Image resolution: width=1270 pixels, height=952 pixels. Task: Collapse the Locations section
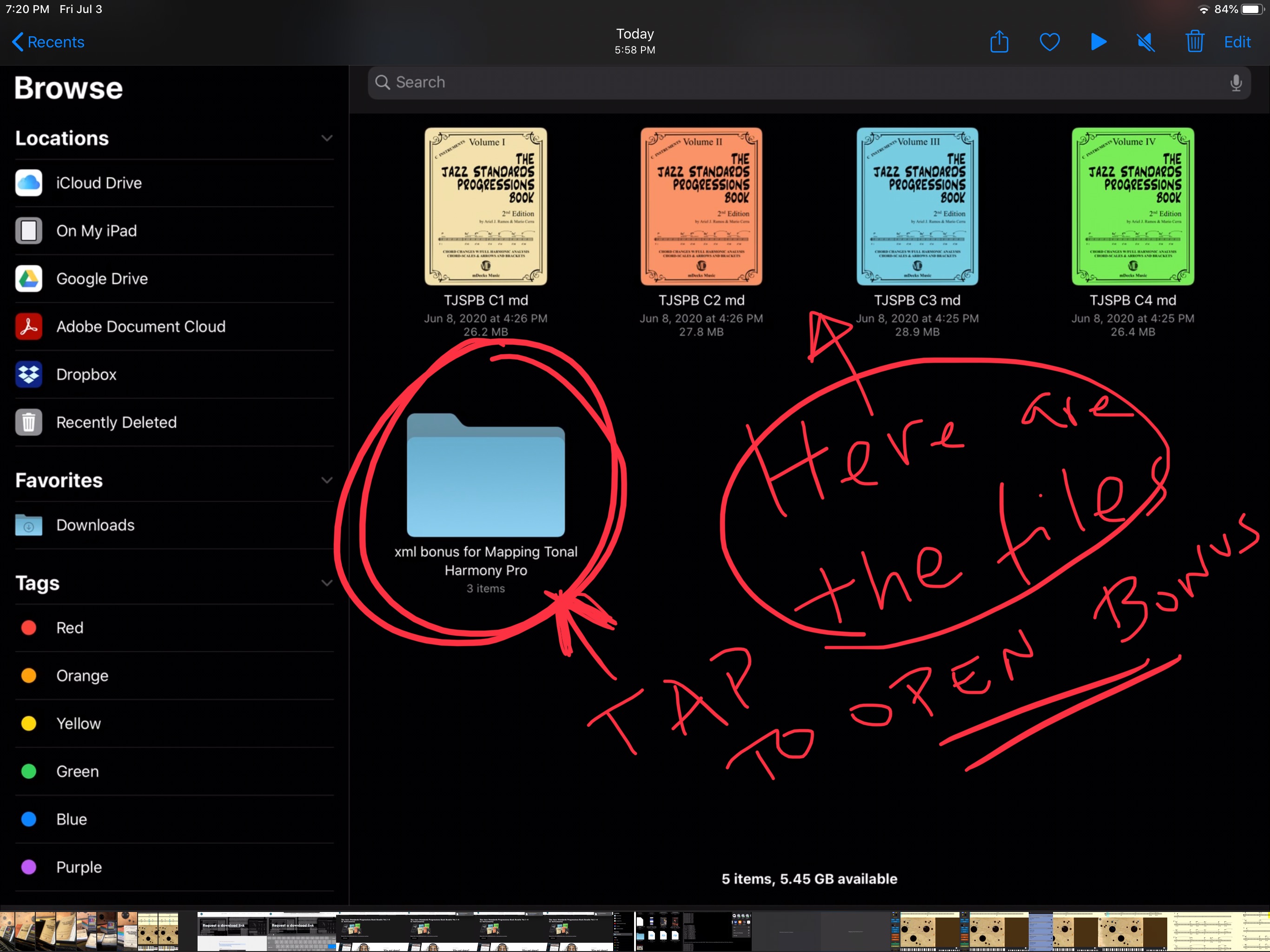[x=327, y=139]
